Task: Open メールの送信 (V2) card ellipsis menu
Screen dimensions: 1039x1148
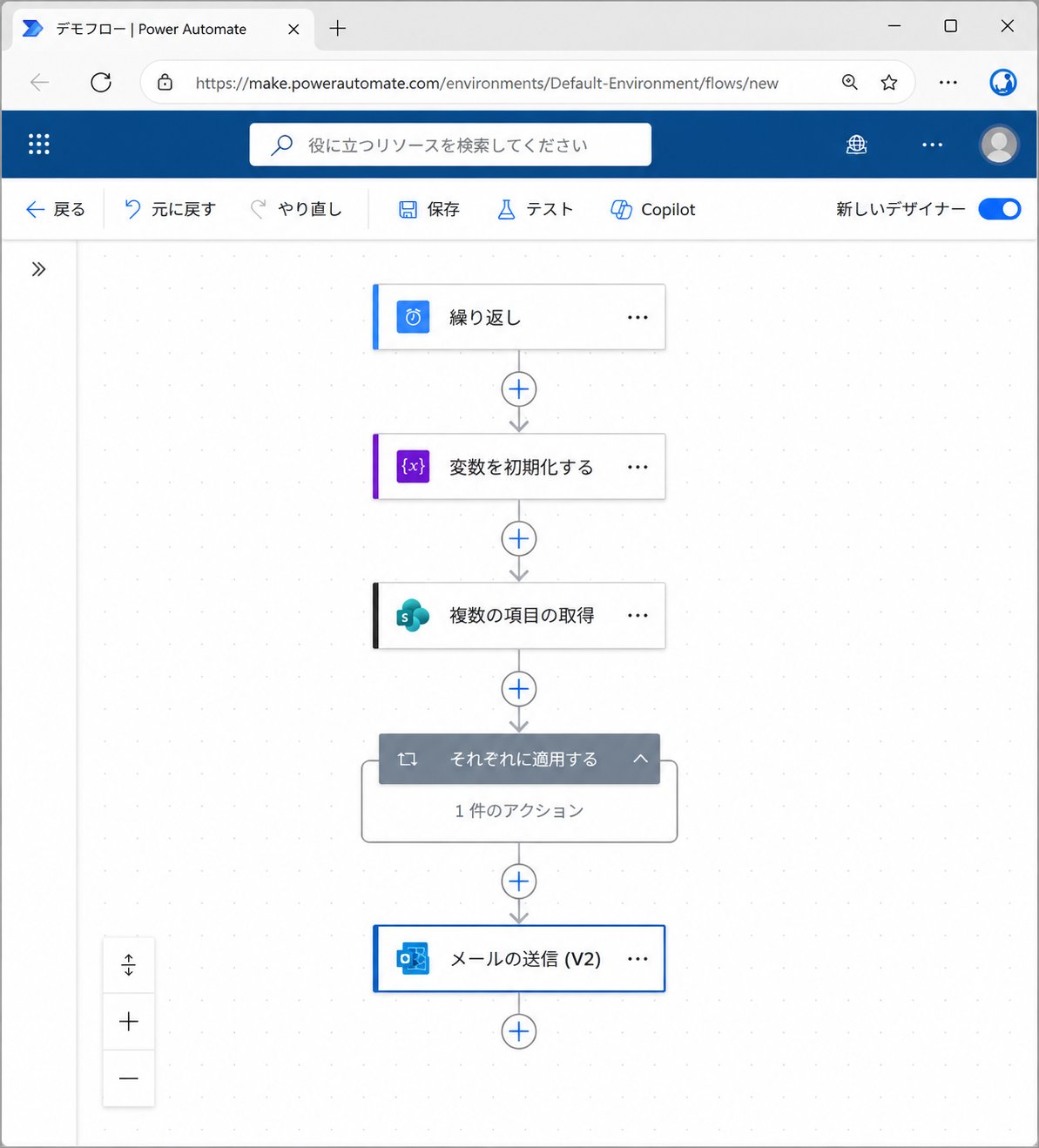Action: [x=638, y=959]
